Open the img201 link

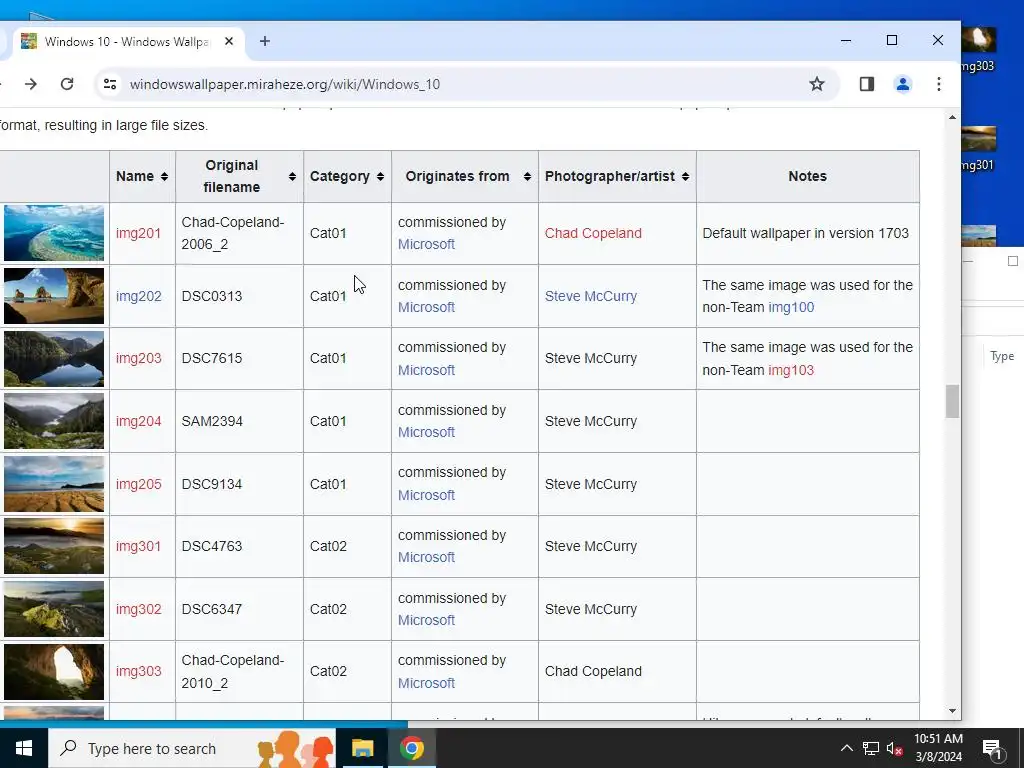[138, 233]
